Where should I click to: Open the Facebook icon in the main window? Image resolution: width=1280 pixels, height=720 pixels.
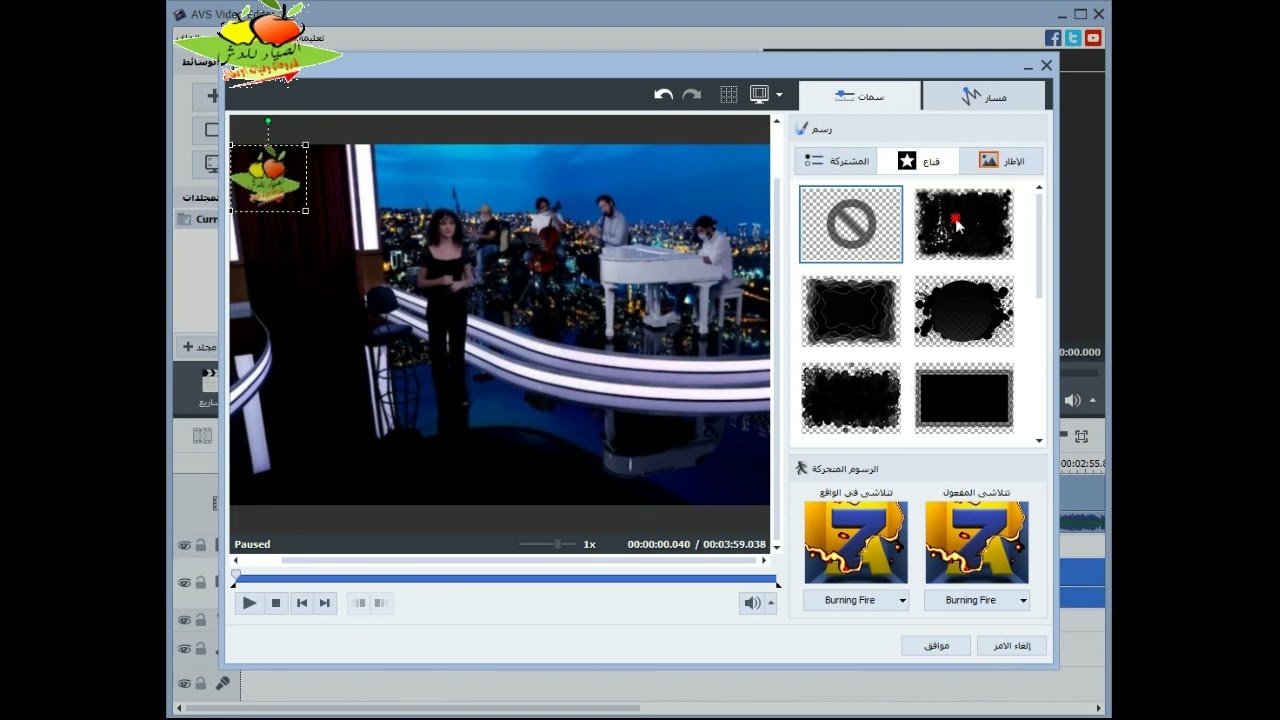tap(1053, 38)
